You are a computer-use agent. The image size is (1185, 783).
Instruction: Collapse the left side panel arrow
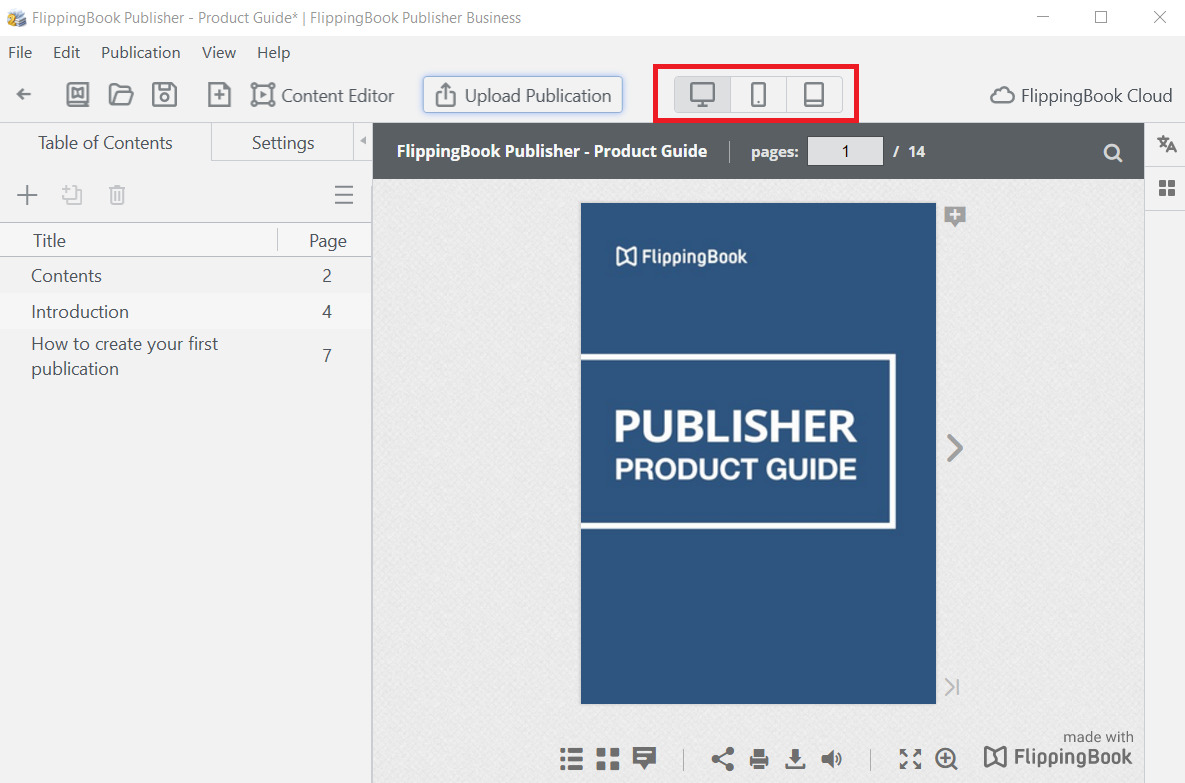[x=363, y=141]
